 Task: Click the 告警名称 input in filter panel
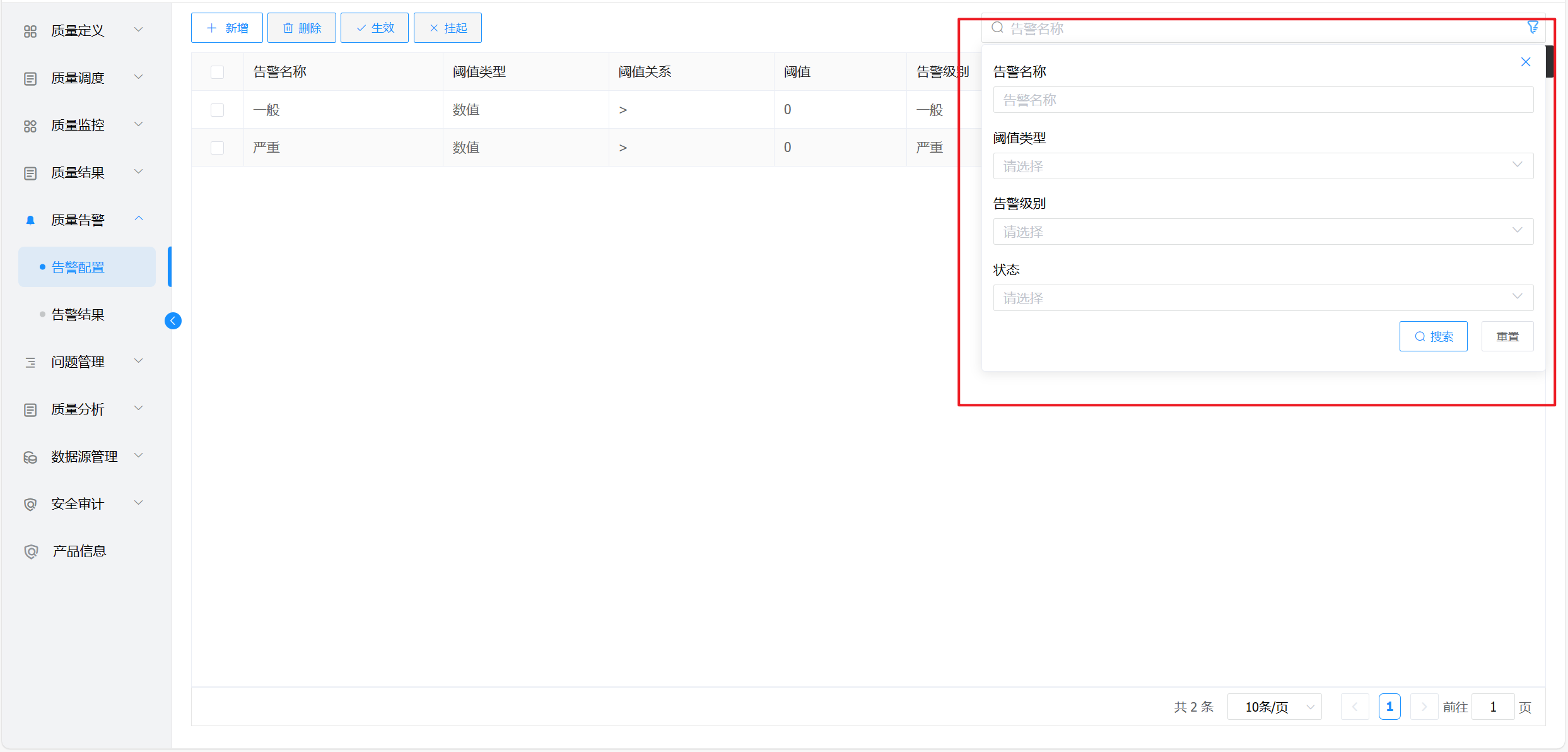[1263, 100]
